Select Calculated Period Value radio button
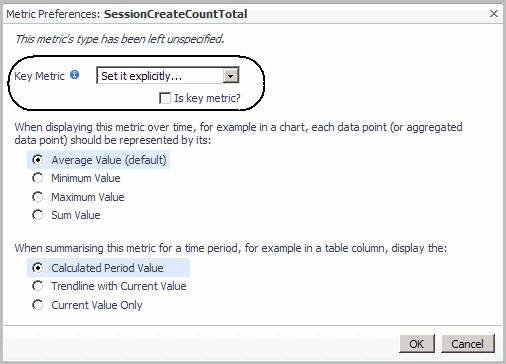The height and width of the screenshot is (364, 506). [x=38, y=268]
